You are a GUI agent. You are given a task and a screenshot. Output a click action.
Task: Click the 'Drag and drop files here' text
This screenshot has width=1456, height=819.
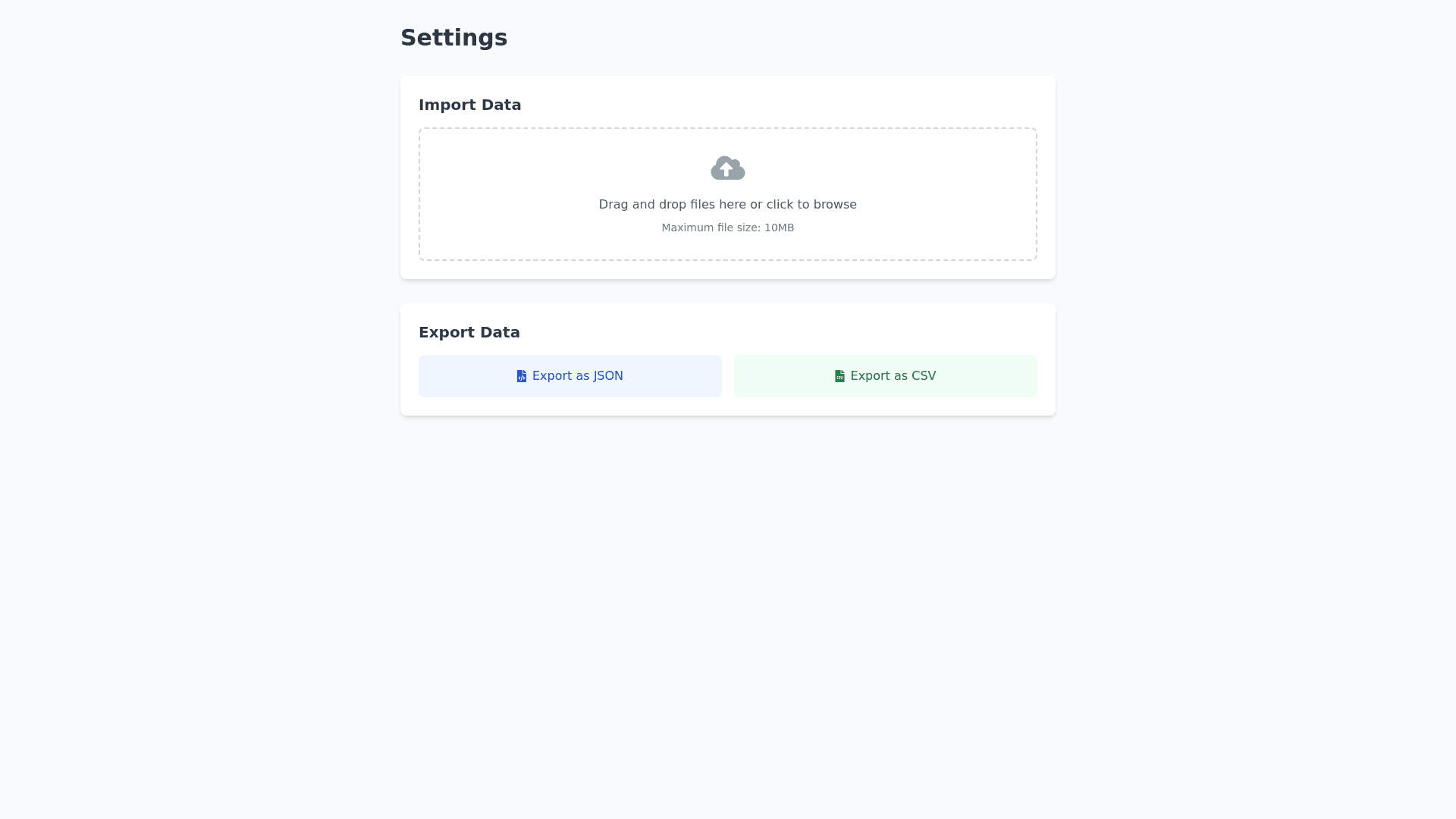tap(671, 205)
